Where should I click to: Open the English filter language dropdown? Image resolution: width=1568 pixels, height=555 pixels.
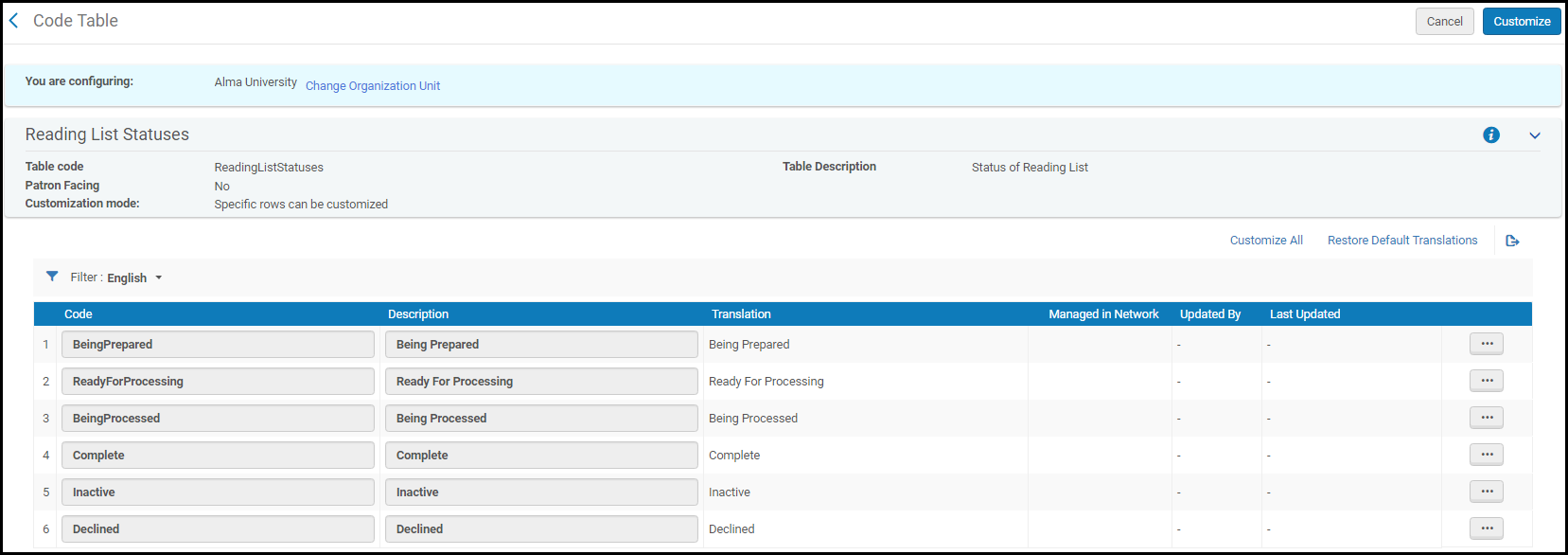click(x=134, y=277)
